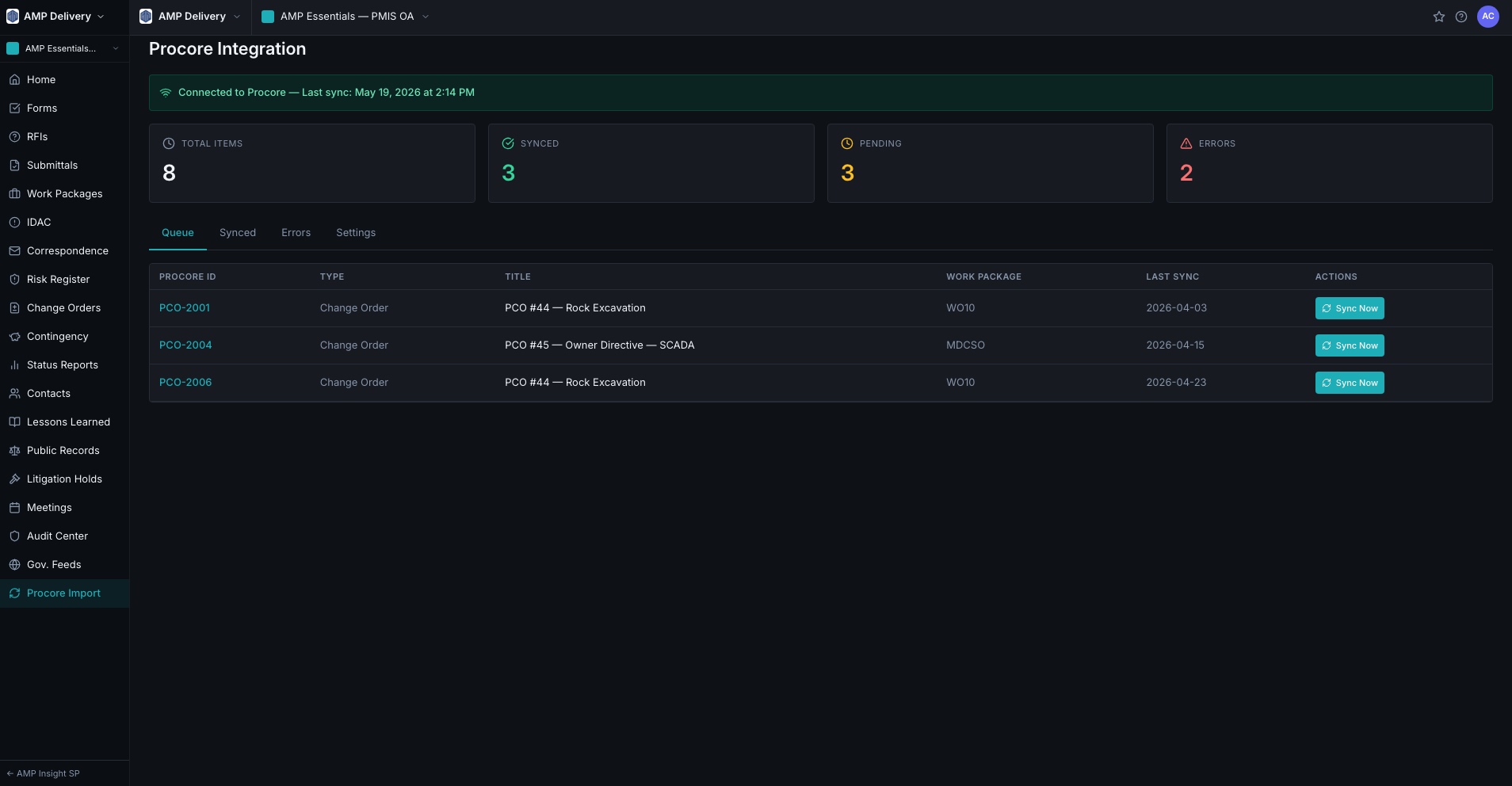Click the Work Packages briefcase icon
The height and width of the screenshot is (786, 1512).
pyautogui.click(x=14, y=194)
